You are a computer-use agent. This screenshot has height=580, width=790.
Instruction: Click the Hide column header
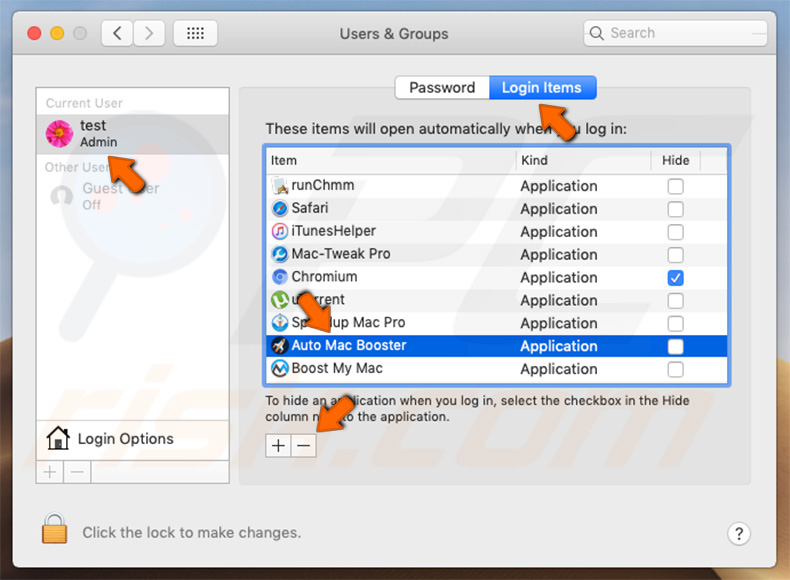[x=676, y=161]
